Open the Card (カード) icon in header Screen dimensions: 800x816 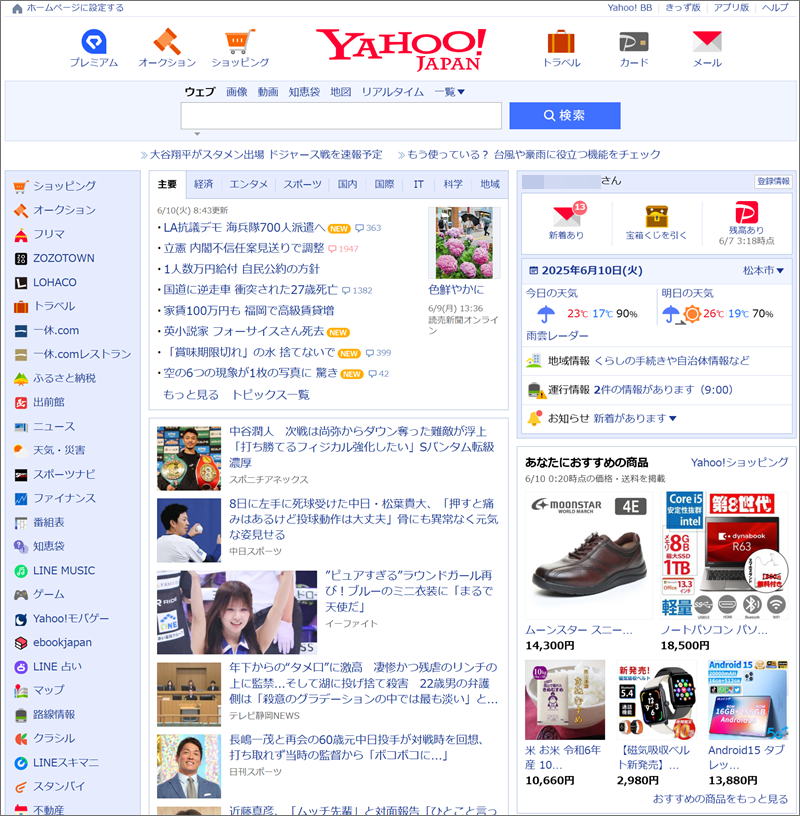(633, 42)
